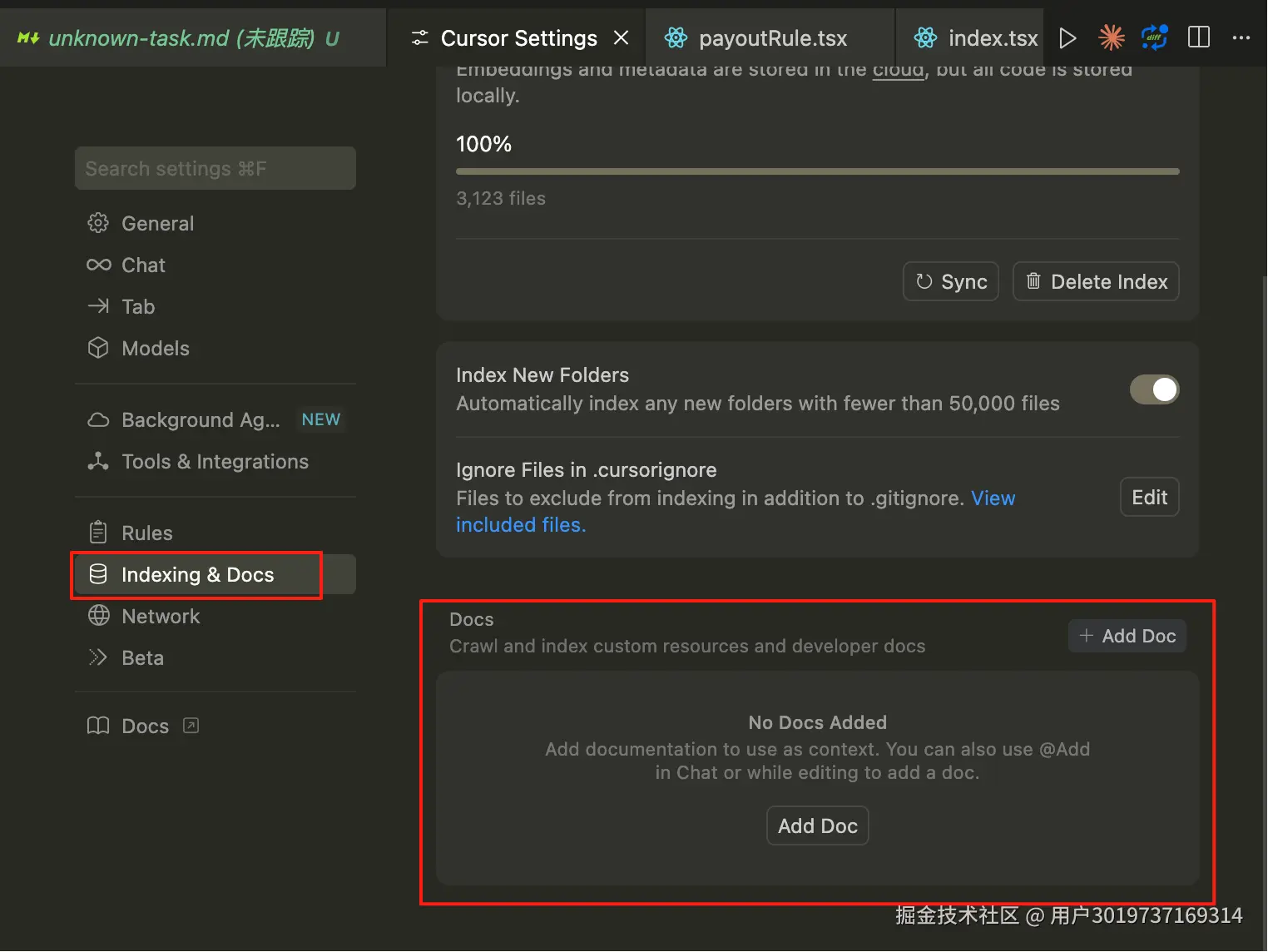Click the No Docs Added heading
The width and height of the screenshot is (1268, 952).
click(x=817, y=722)
